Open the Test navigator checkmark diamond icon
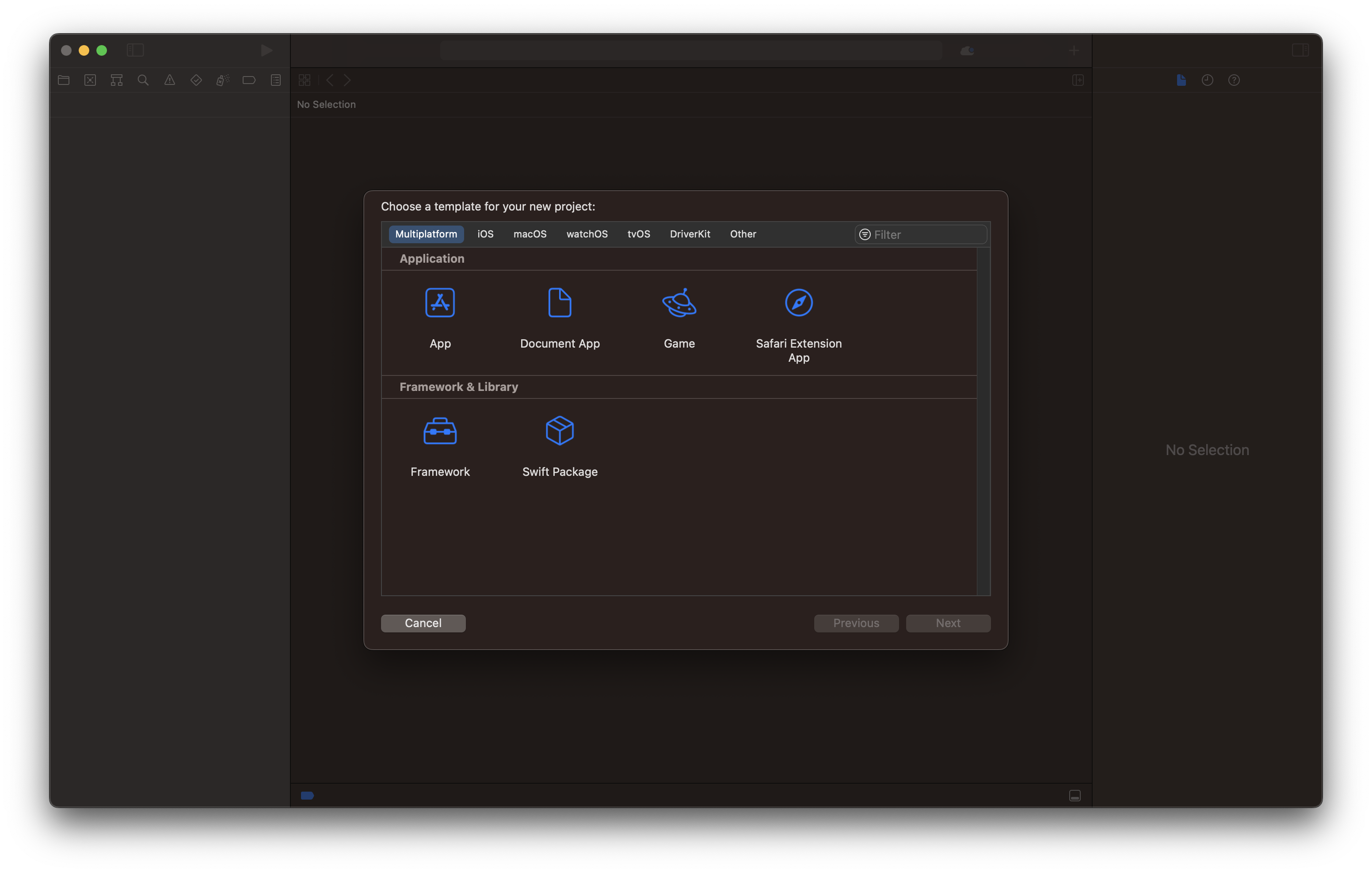Viewport: 1372px width, 873px height. point(196,80)
